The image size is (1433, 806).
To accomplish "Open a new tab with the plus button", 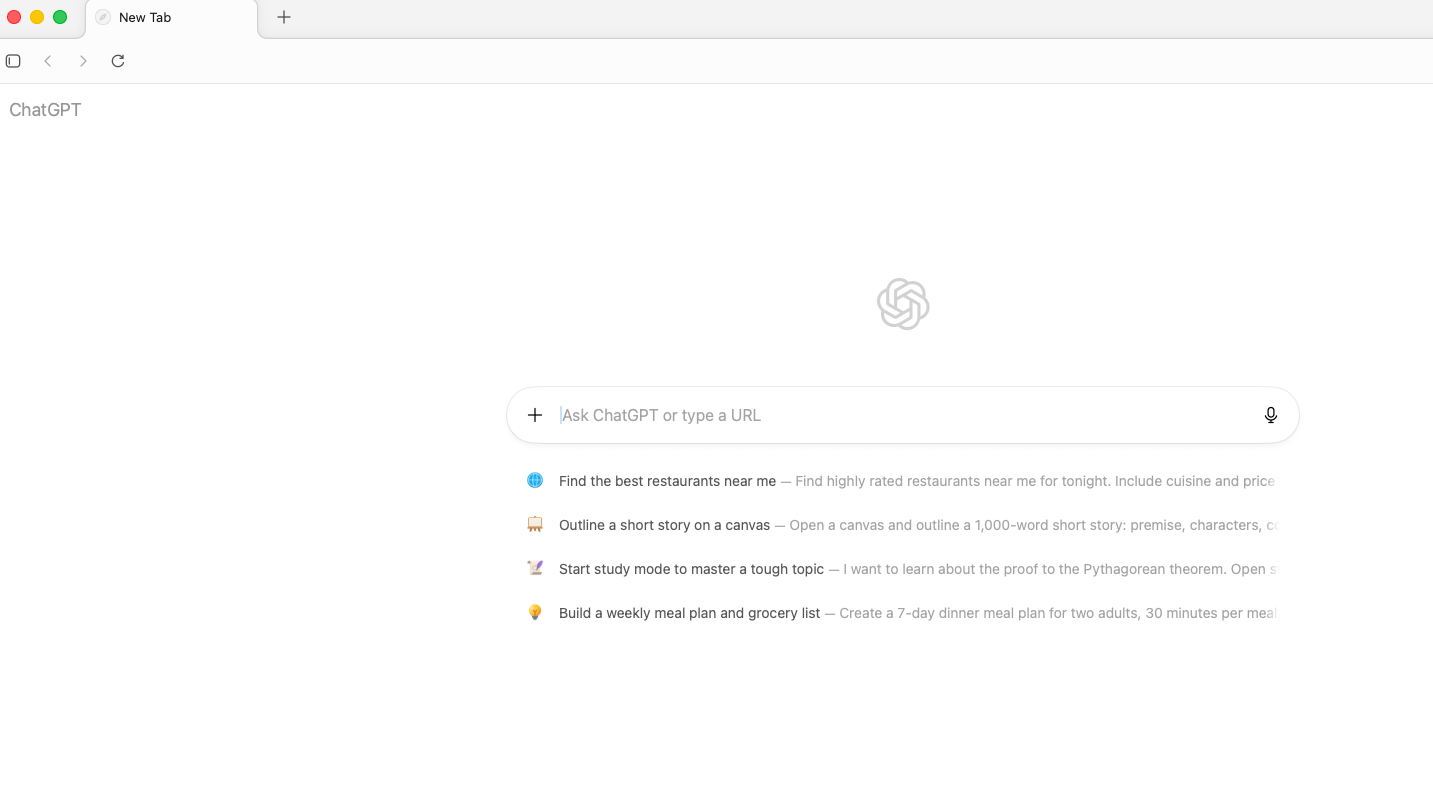I will (x=284, y=17).
